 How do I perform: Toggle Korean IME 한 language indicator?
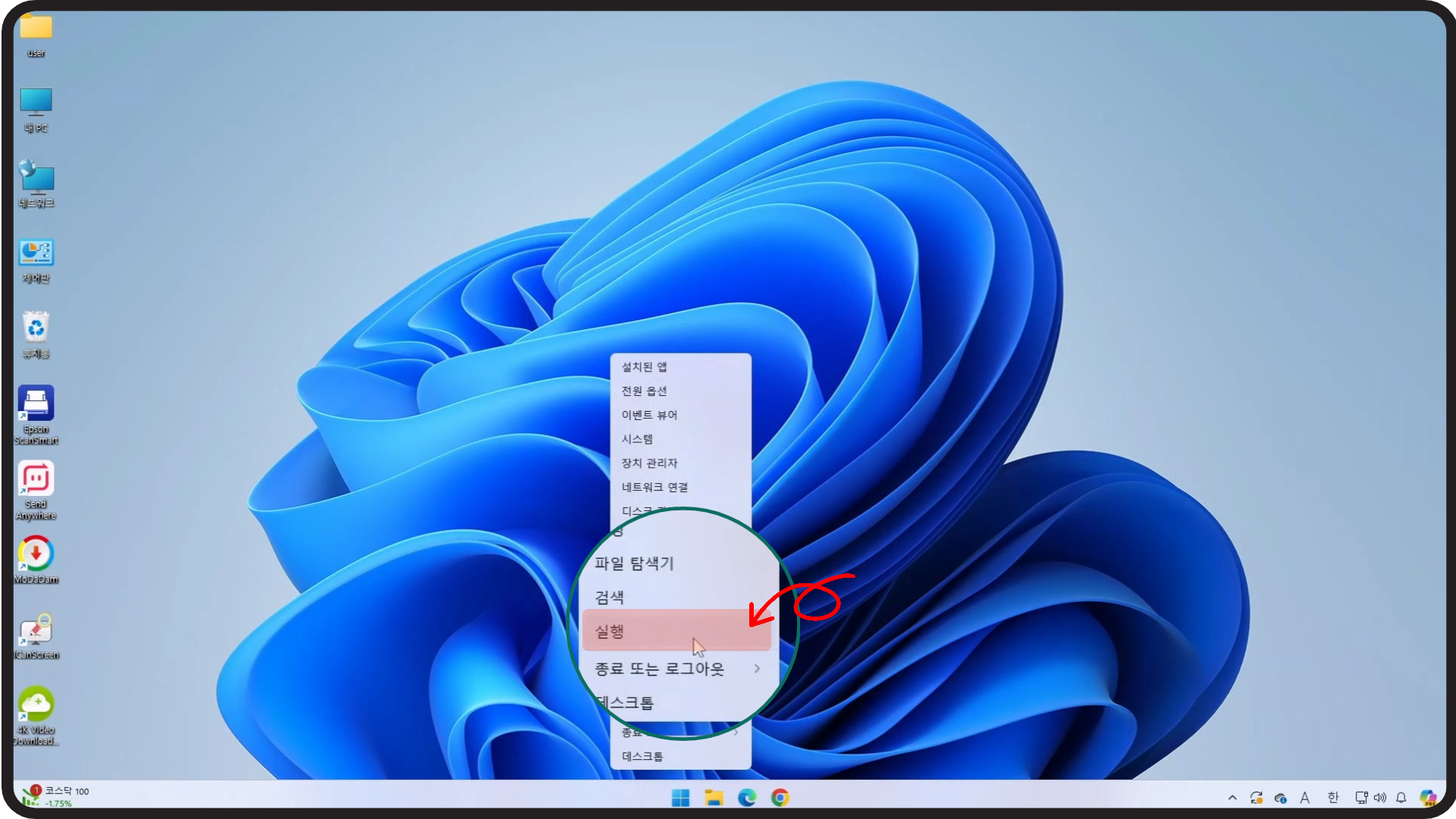click(x=1333, y=798)
